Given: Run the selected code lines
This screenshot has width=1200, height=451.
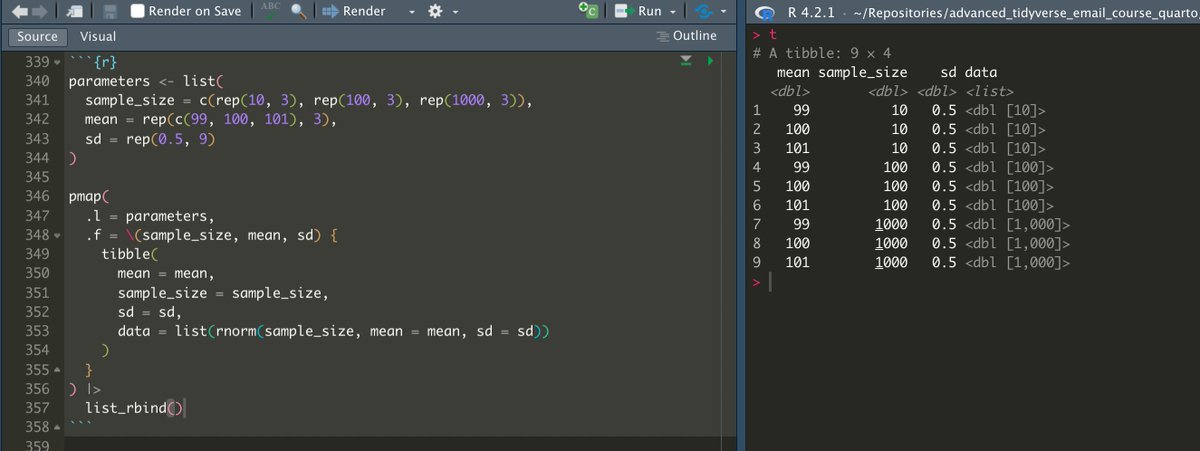Looking at the screenshot, I should coord(640,11).
